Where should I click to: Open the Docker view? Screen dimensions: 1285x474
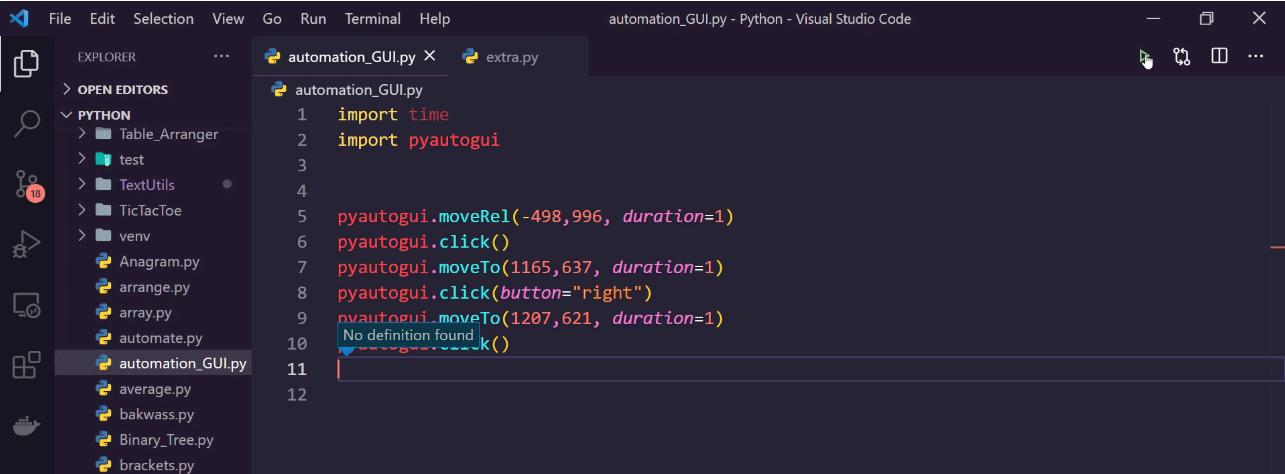[x=27, y=425]
